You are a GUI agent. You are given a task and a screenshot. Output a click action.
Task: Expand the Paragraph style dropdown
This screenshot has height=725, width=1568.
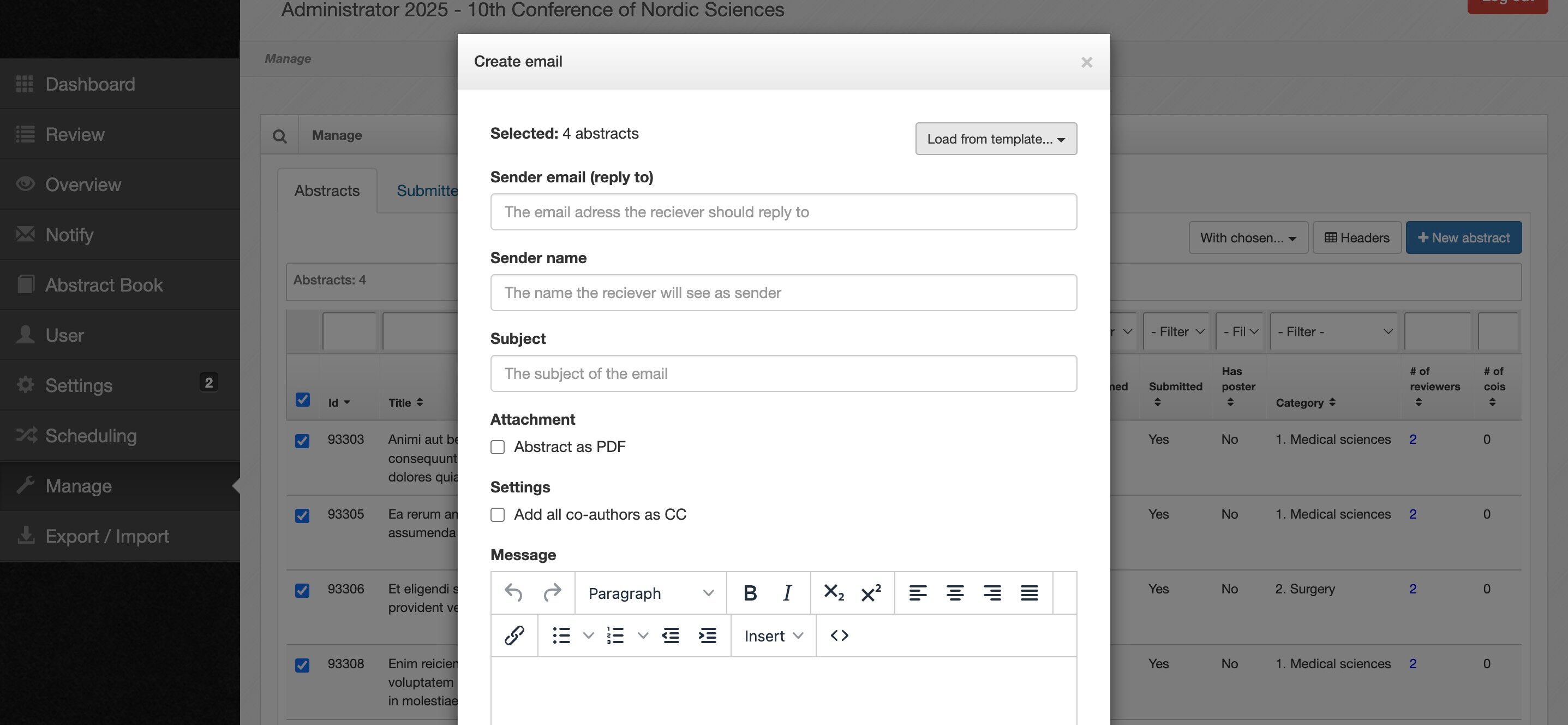[650, 593]
